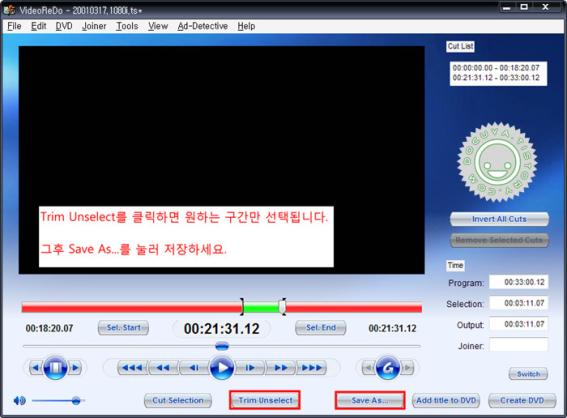Click the Output time field

click(x=519, y=324)
